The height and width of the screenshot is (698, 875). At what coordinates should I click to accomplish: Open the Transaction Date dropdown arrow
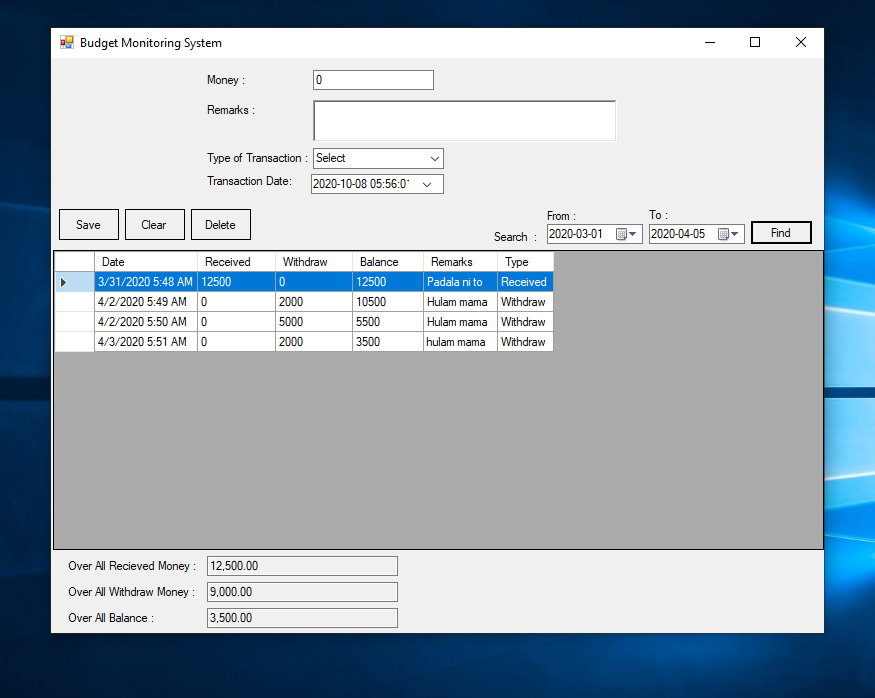427,184
